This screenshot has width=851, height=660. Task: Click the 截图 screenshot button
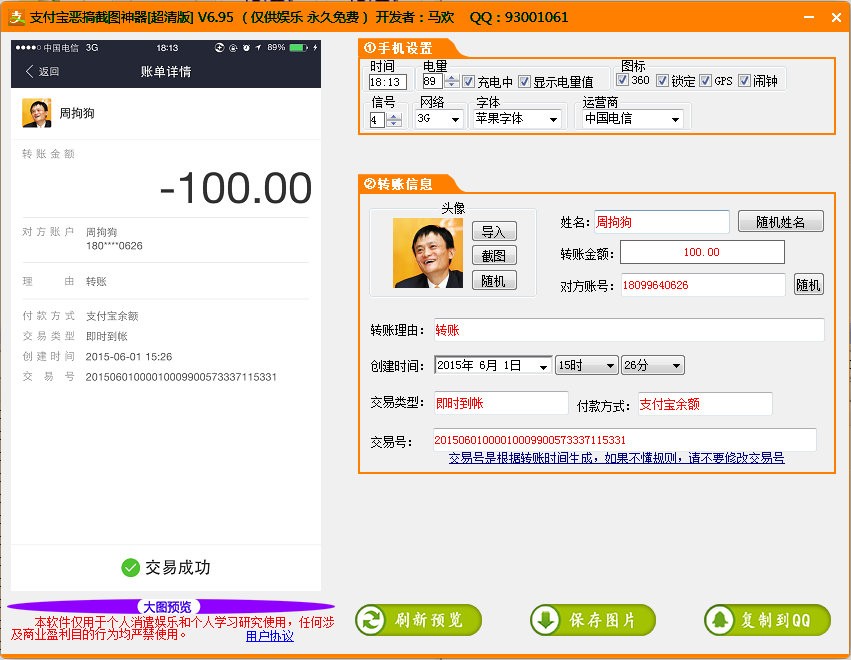(494, 255)
